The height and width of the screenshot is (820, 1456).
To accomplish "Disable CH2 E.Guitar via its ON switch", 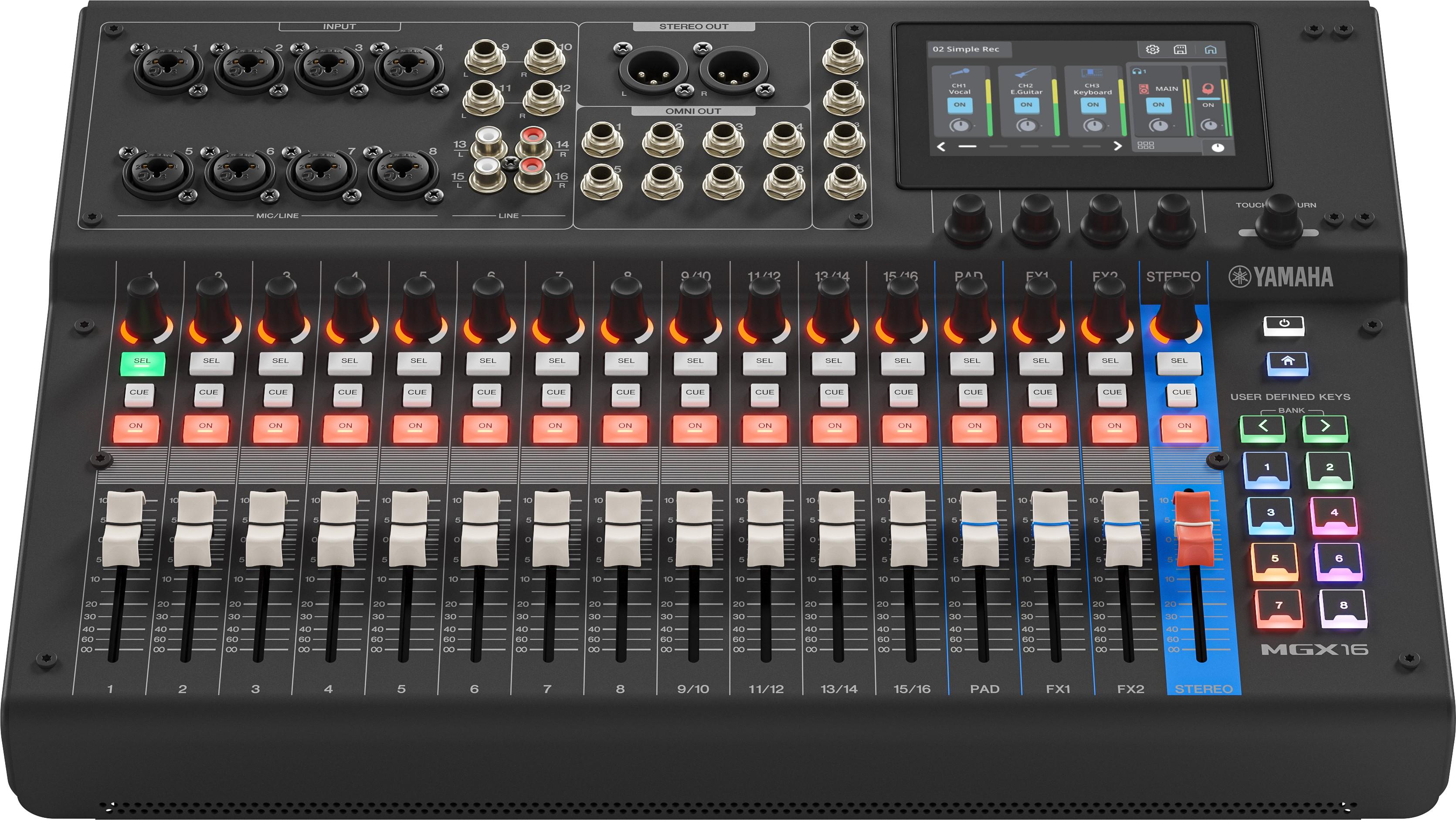I will [x=1027, y=106].
